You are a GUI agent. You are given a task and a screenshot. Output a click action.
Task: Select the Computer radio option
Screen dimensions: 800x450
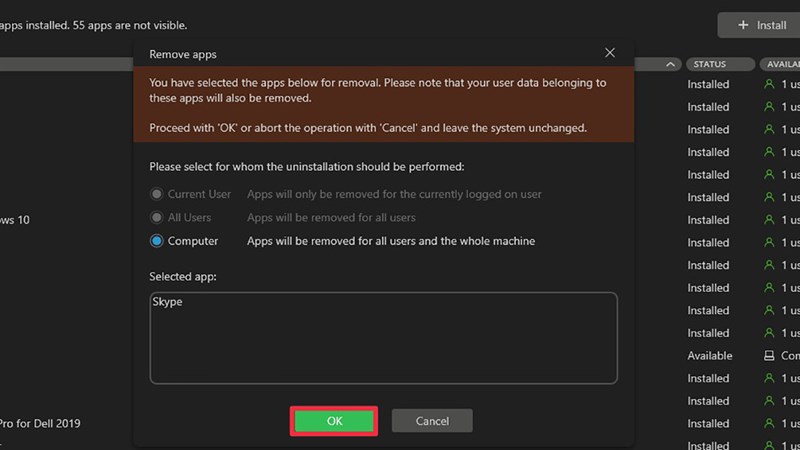click(x=157, y=241)
